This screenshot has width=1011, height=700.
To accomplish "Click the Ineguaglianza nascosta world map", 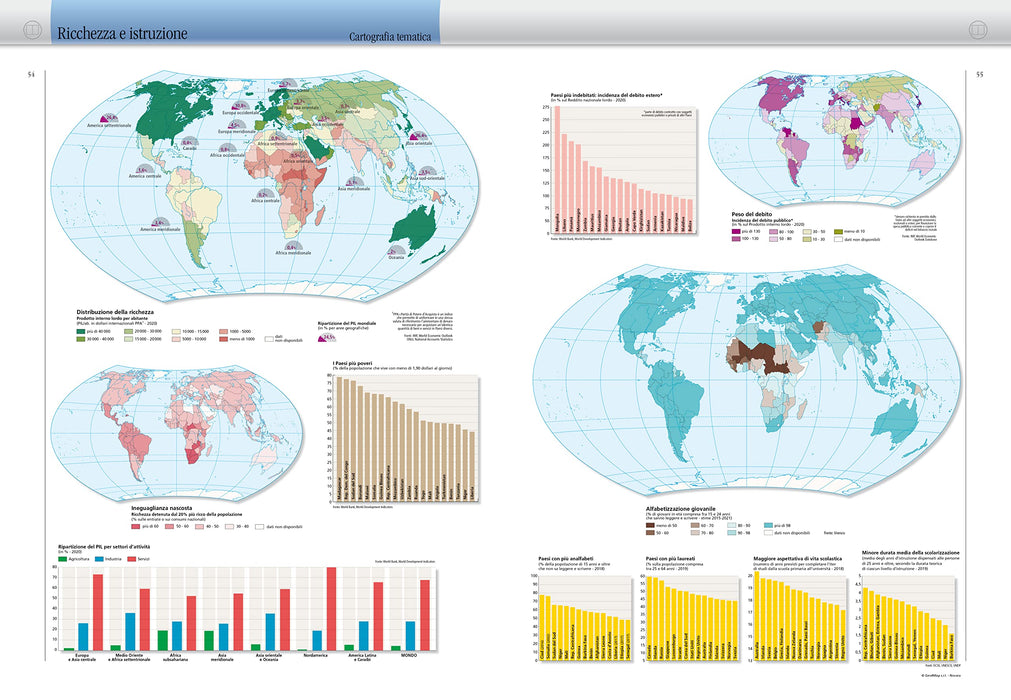I will pos(177,433).
